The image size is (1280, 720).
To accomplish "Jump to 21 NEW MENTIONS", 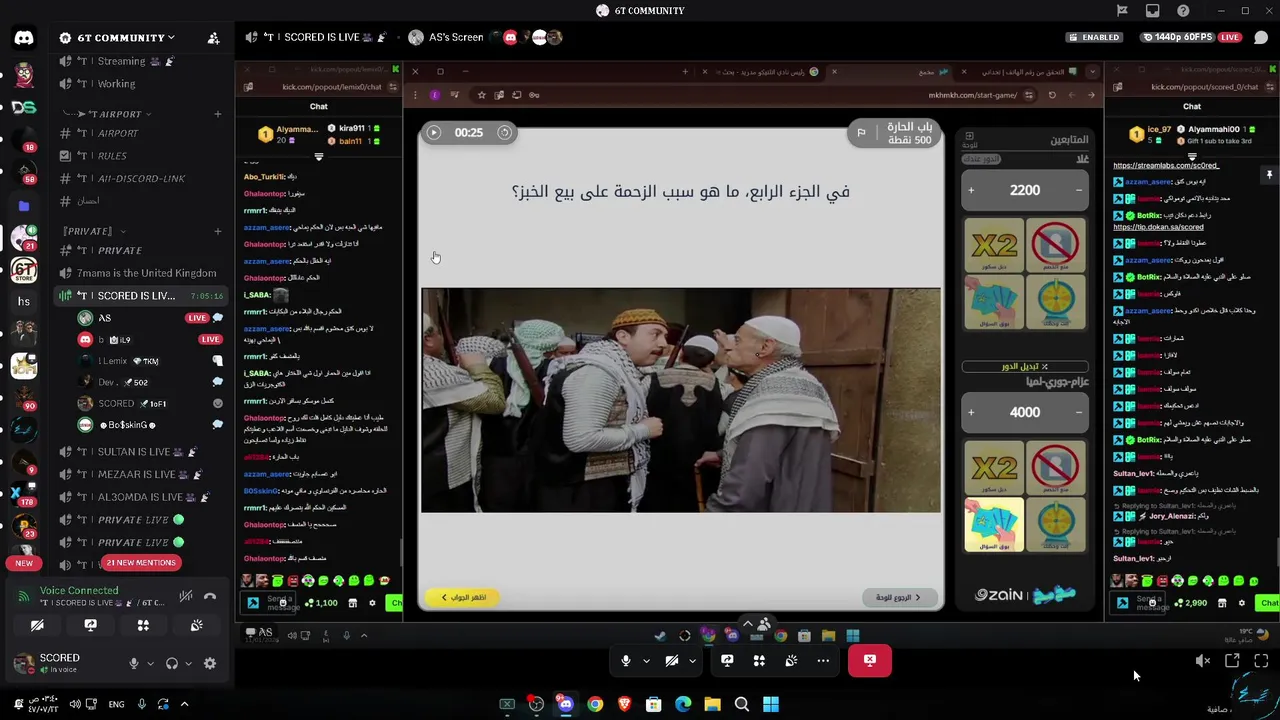I will (x=140, y=562).
